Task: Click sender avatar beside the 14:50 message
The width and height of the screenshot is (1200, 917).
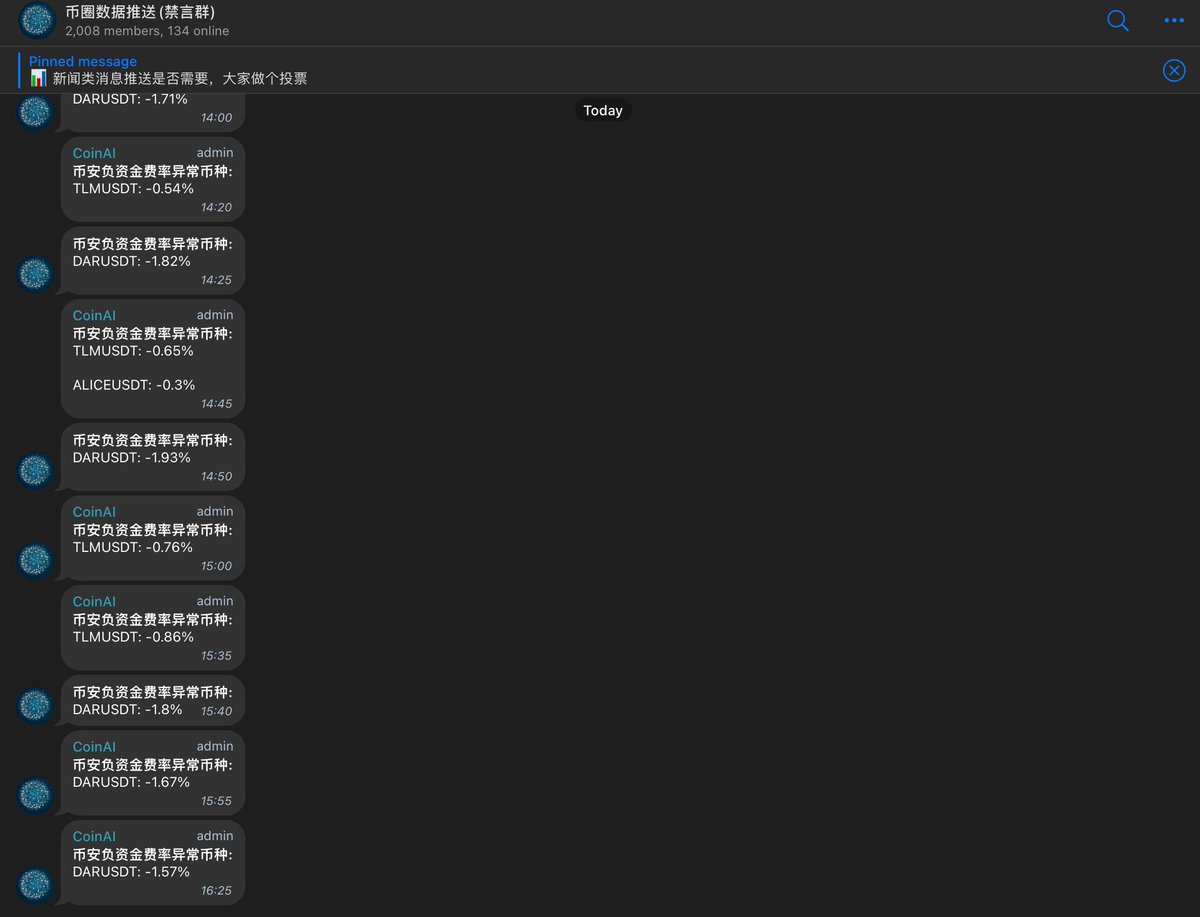Action: [x=36, y=471]
